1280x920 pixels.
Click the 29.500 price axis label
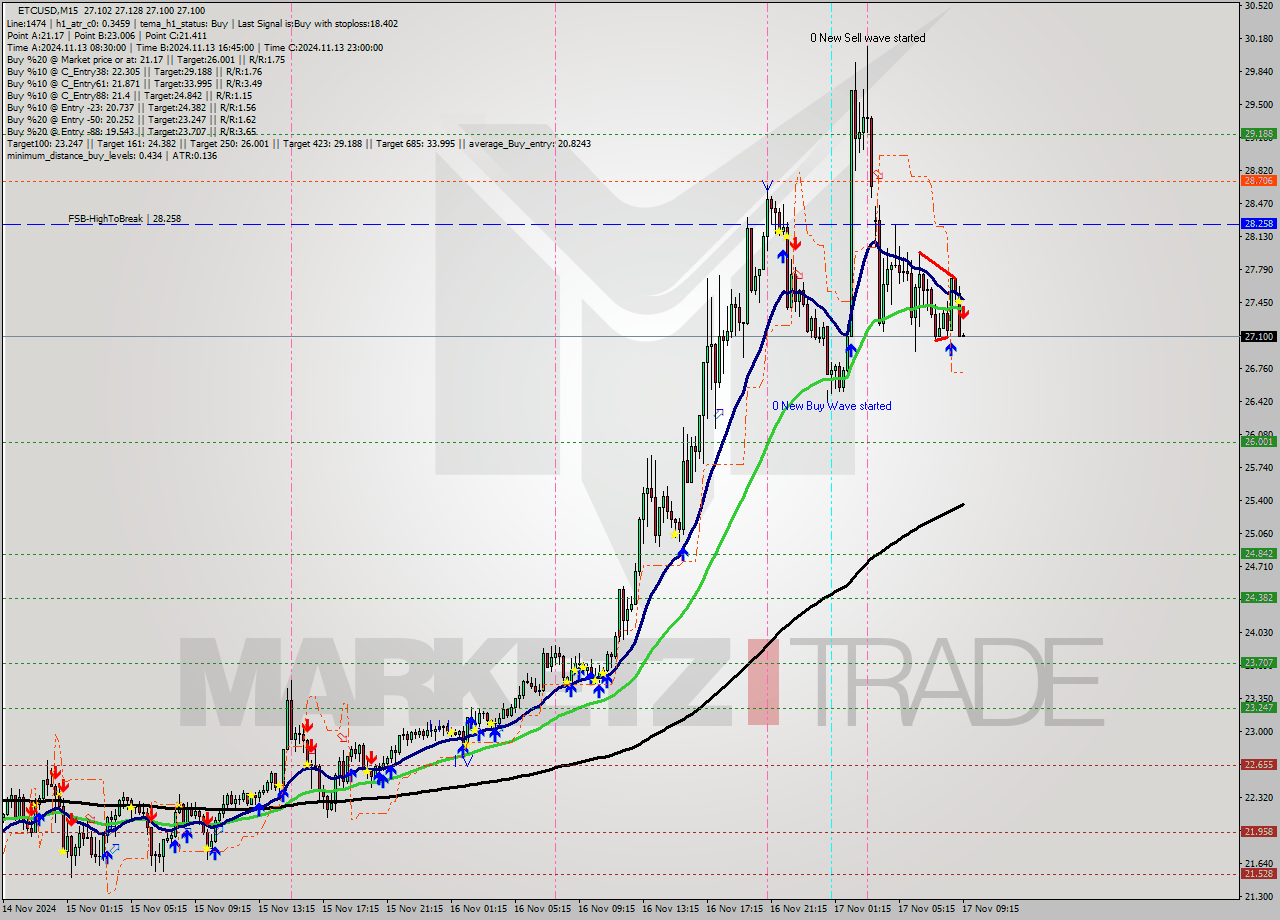point(1258,105)
